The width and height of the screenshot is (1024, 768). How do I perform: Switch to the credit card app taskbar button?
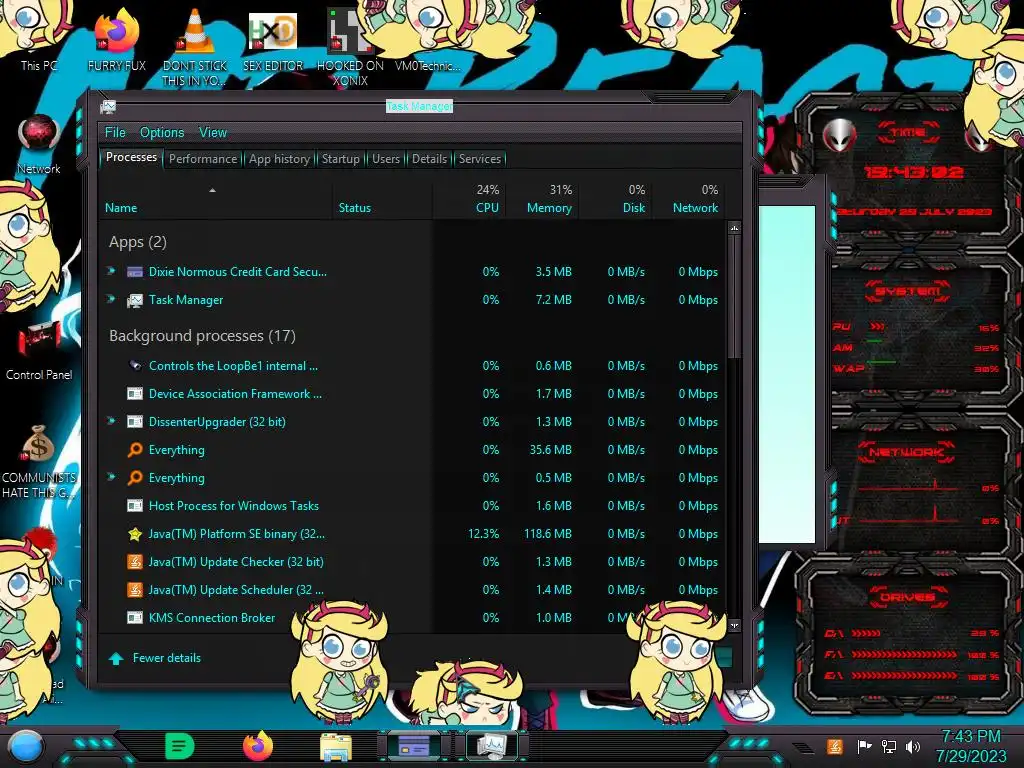pyautogui.click(x=414, y=746)
